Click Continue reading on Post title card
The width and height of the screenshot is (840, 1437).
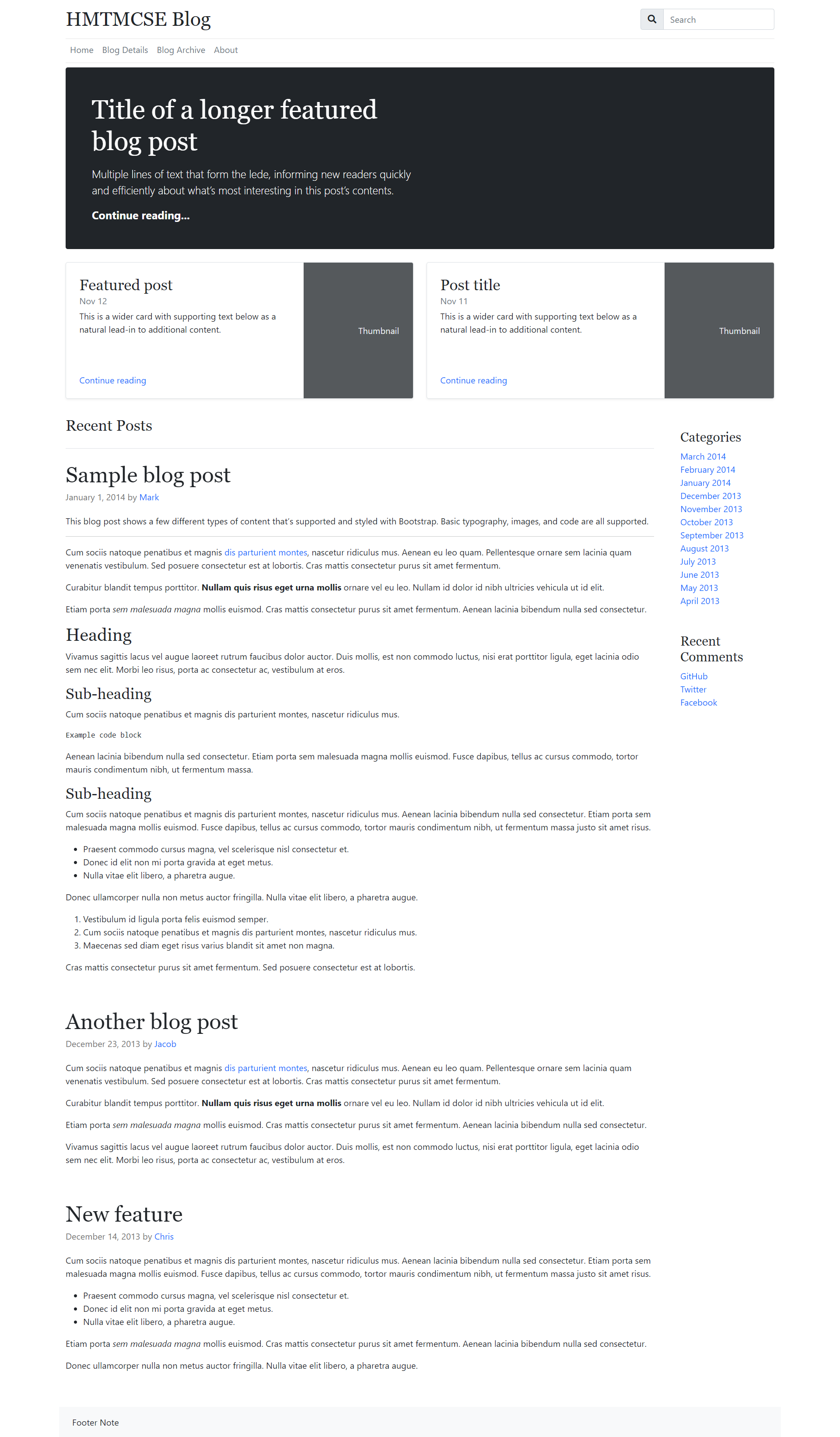(x=474, y=380)
